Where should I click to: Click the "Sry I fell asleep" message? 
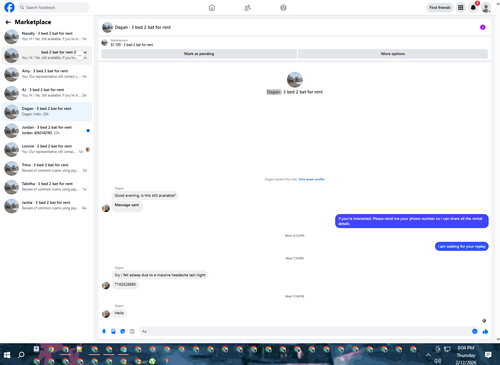[x=160, y=275]
